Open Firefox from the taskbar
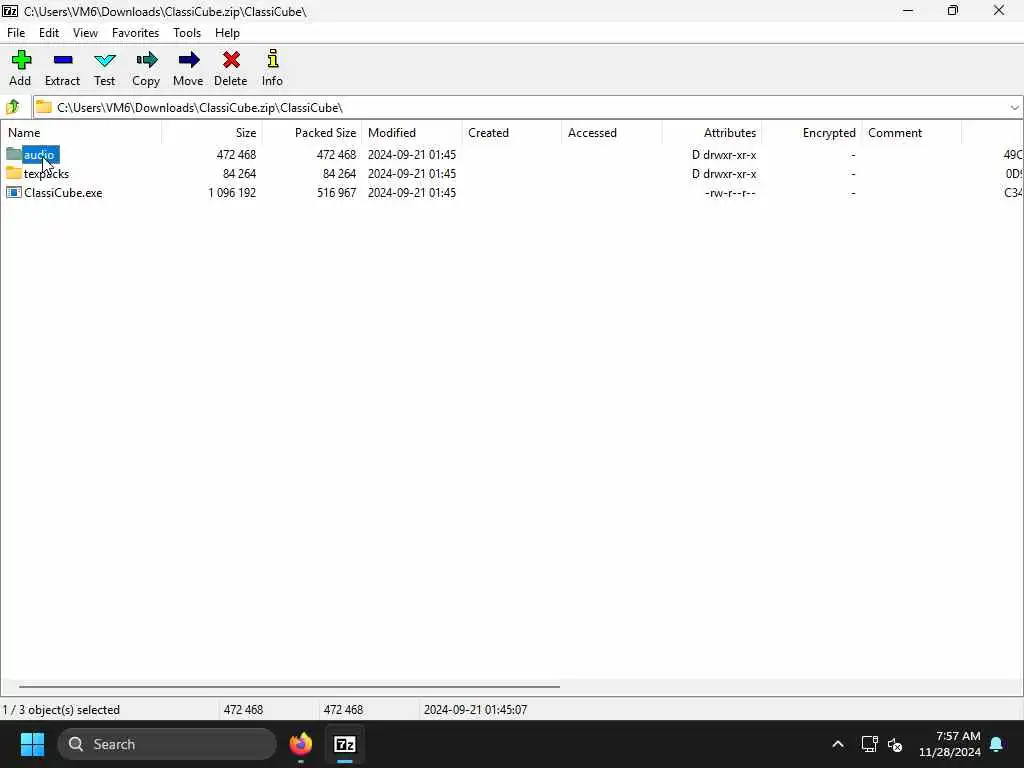 point(301,744)
